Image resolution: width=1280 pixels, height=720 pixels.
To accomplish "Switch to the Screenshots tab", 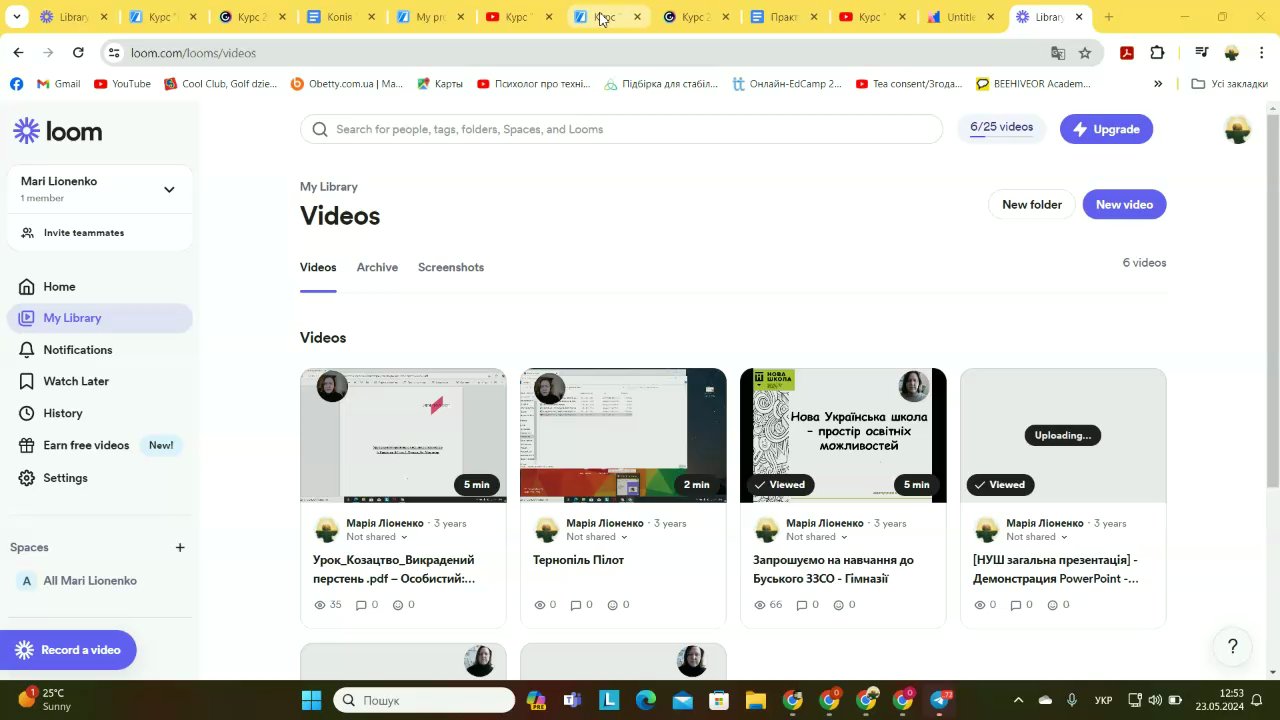I will pyautogui.click(x=451, y=267).
